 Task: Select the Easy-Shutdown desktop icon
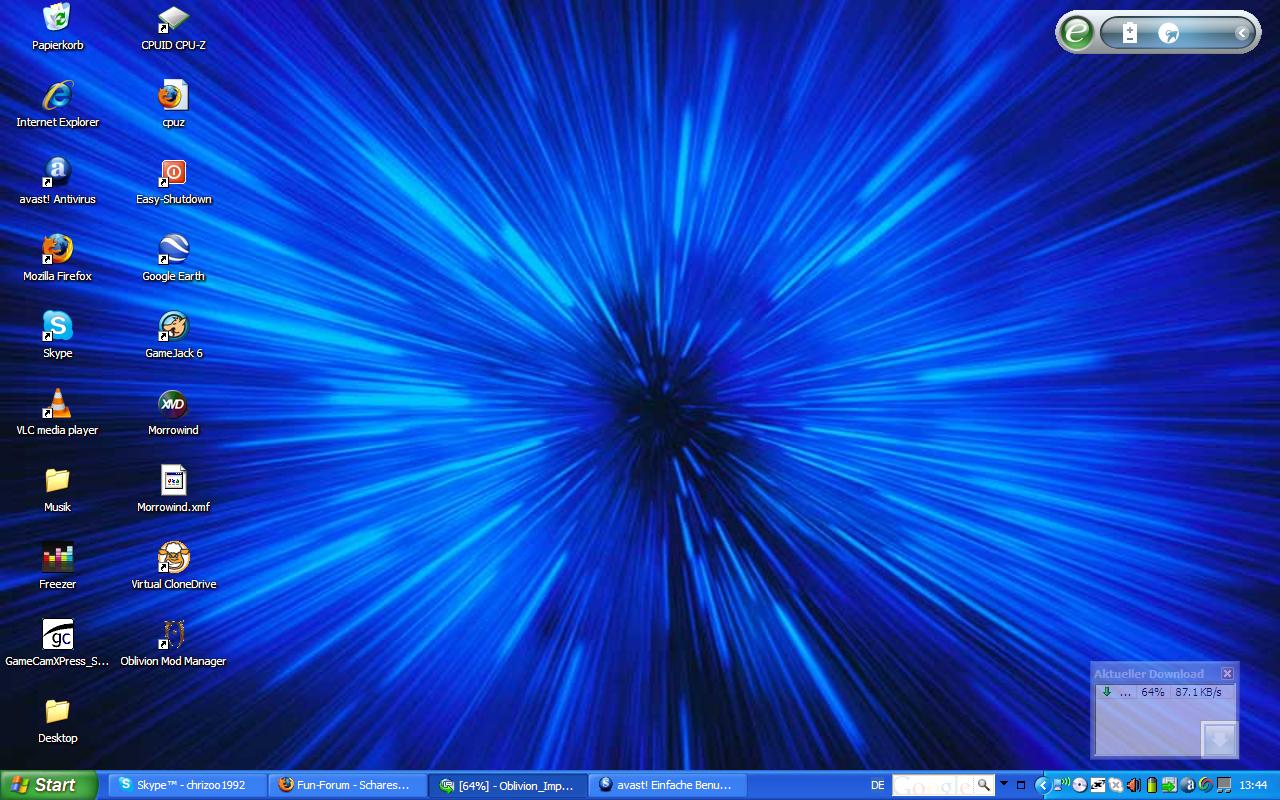[173, 173]
